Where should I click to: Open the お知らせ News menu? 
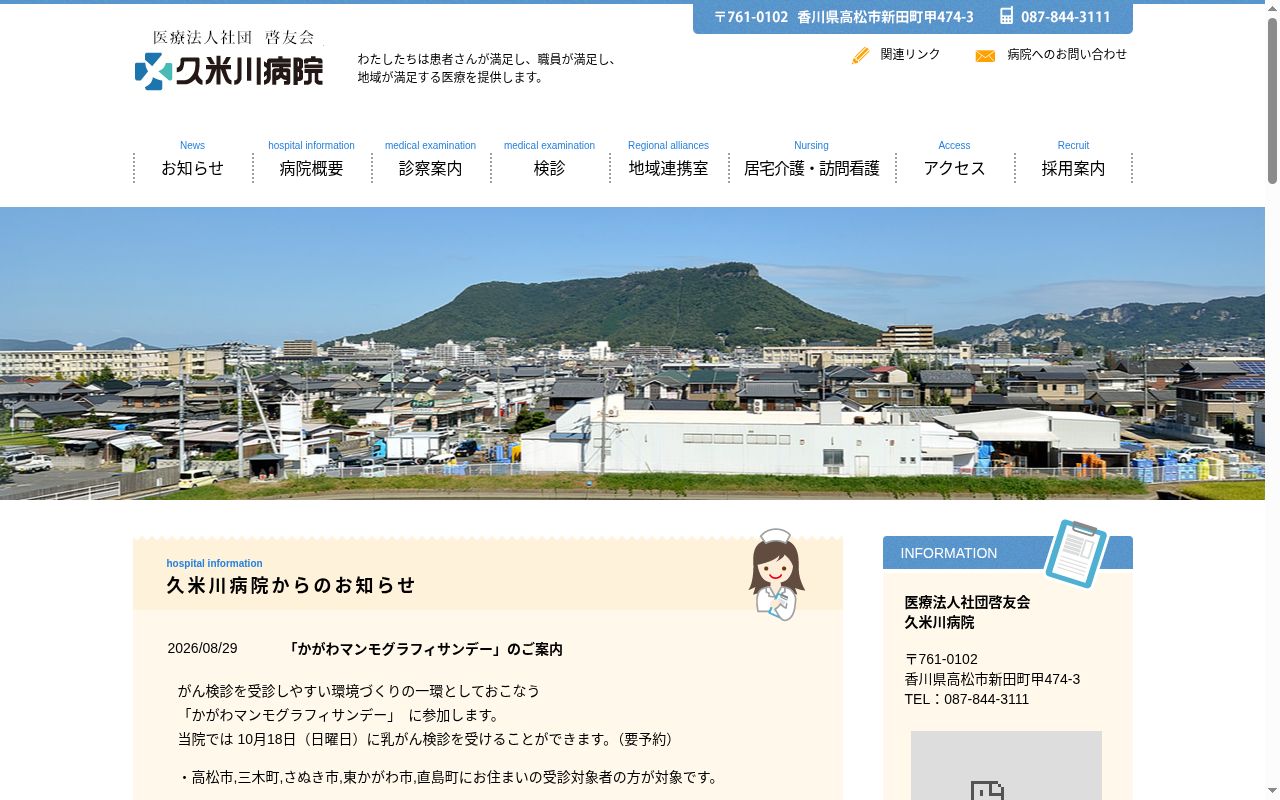[192, 161]
